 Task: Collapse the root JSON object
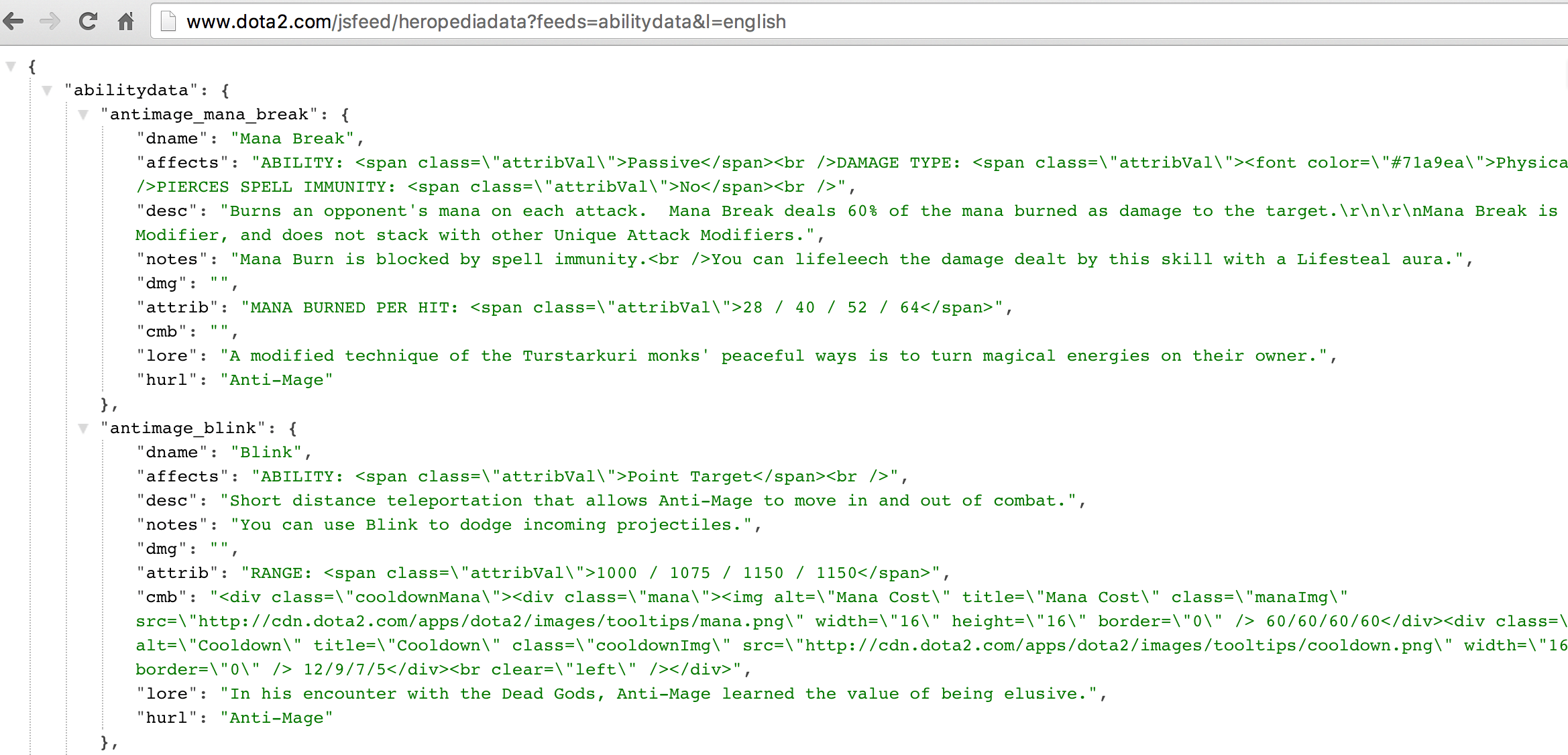pos(11,66)
